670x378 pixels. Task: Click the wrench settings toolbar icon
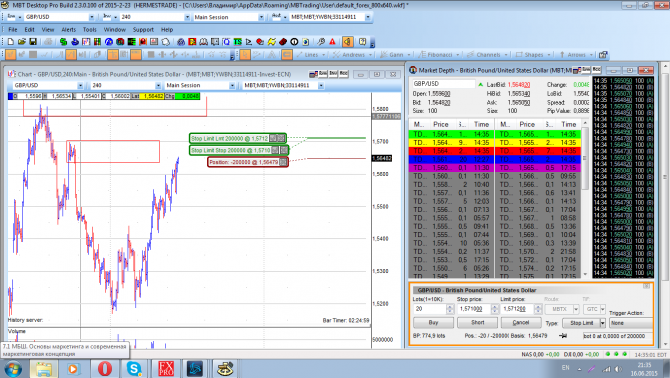point(321,42)
